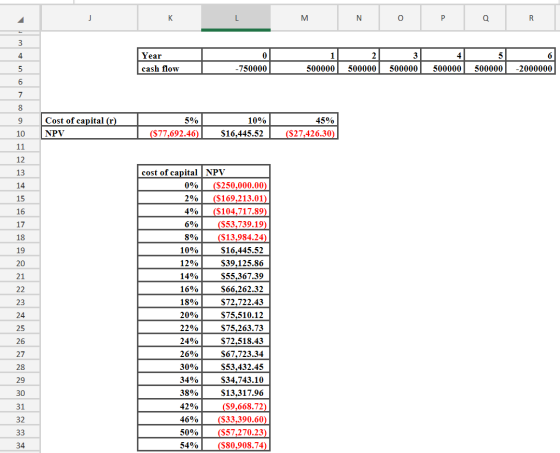560x453 pixels.
Task: Click the Select All corner triangle
Action: pos(20,20)
